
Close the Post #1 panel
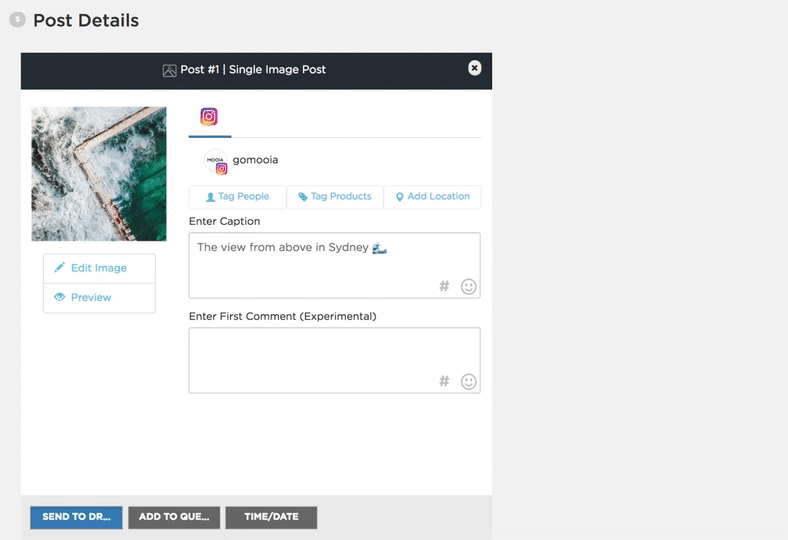point(475,68)
